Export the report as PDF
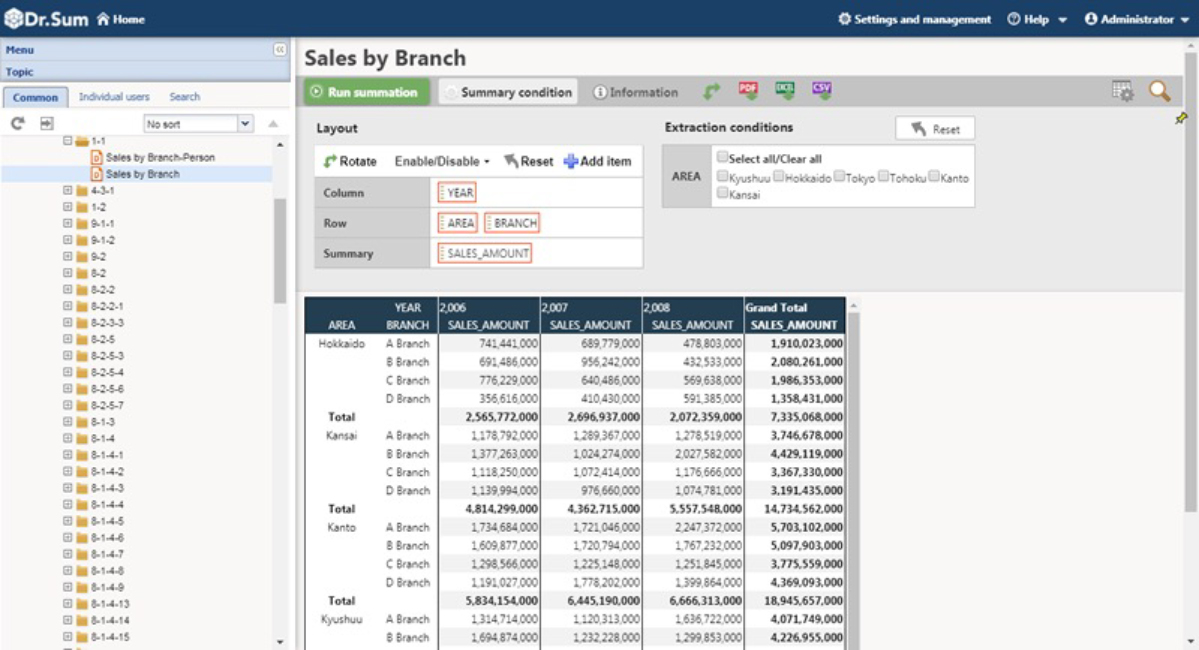This screenshot has height=650, width=1199. click(x=748, y=91)
